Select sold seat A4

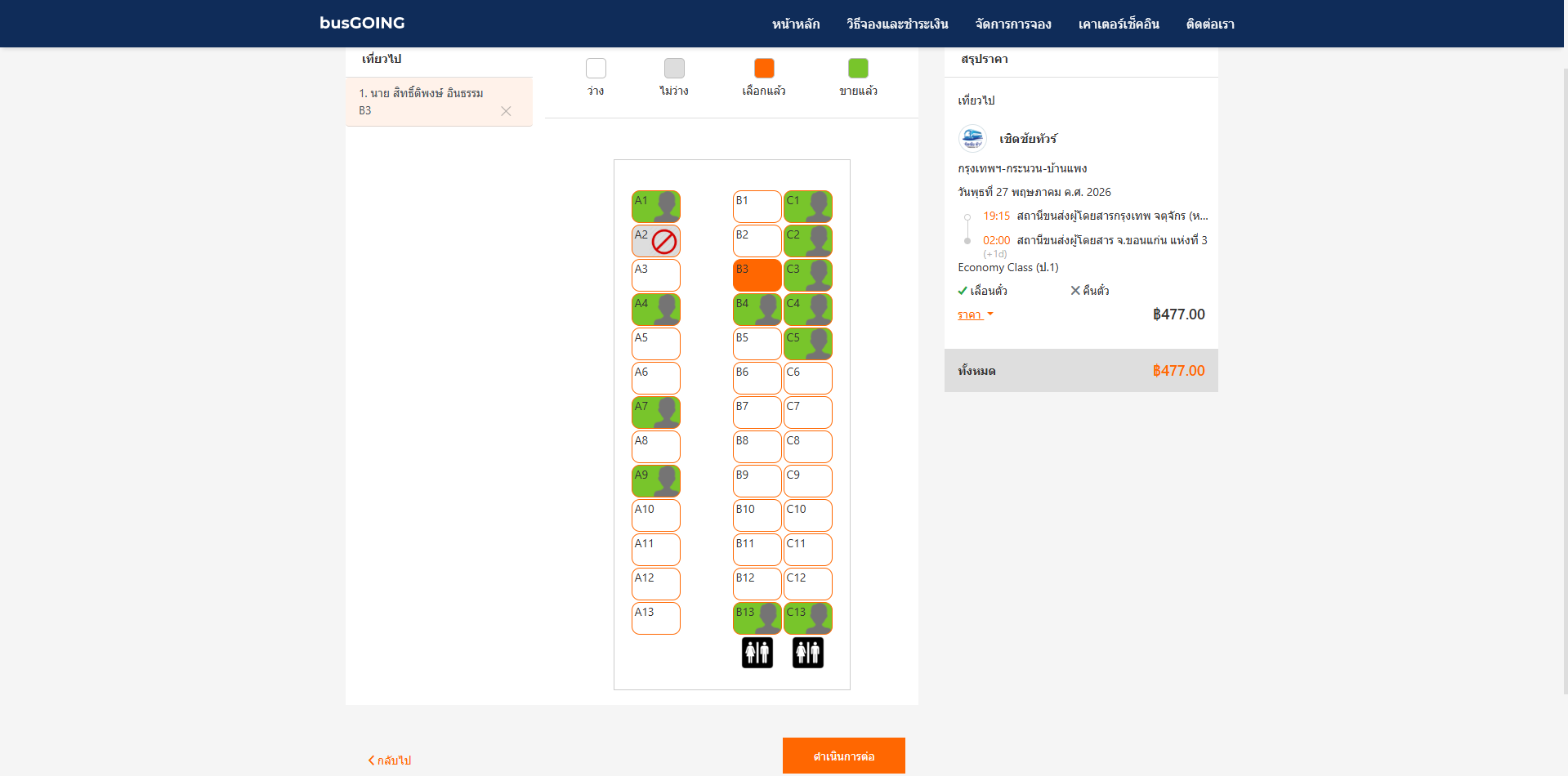(656, 310)
